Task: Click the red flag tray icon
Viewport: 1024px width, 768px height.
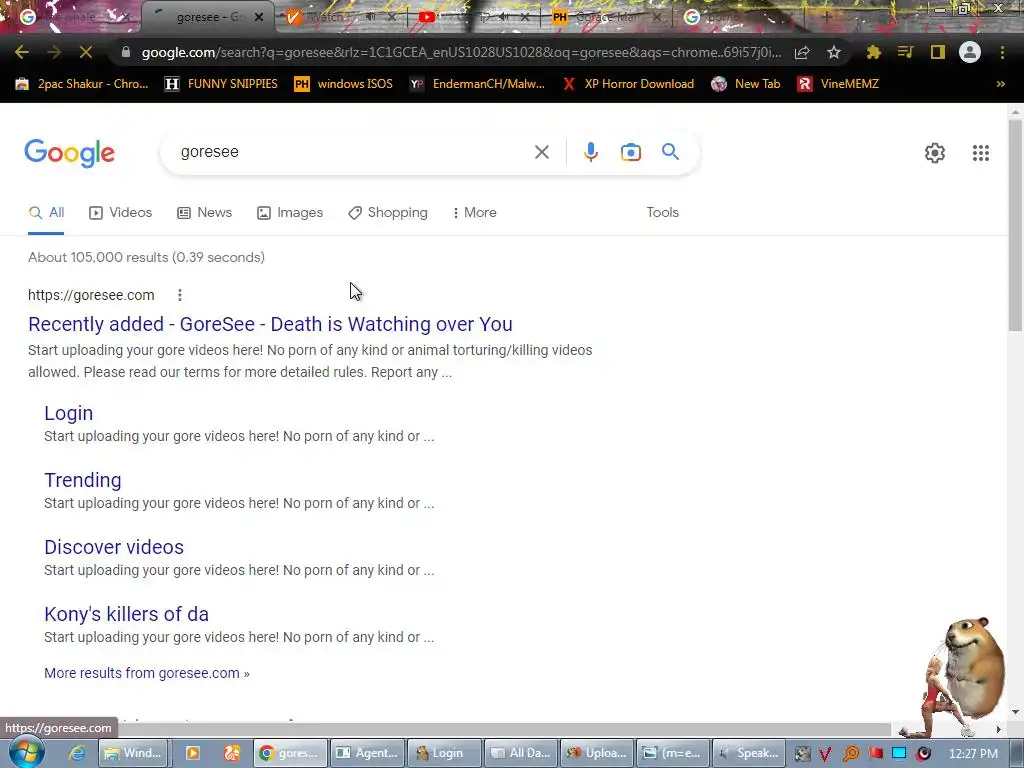Action: pos(875,754)
